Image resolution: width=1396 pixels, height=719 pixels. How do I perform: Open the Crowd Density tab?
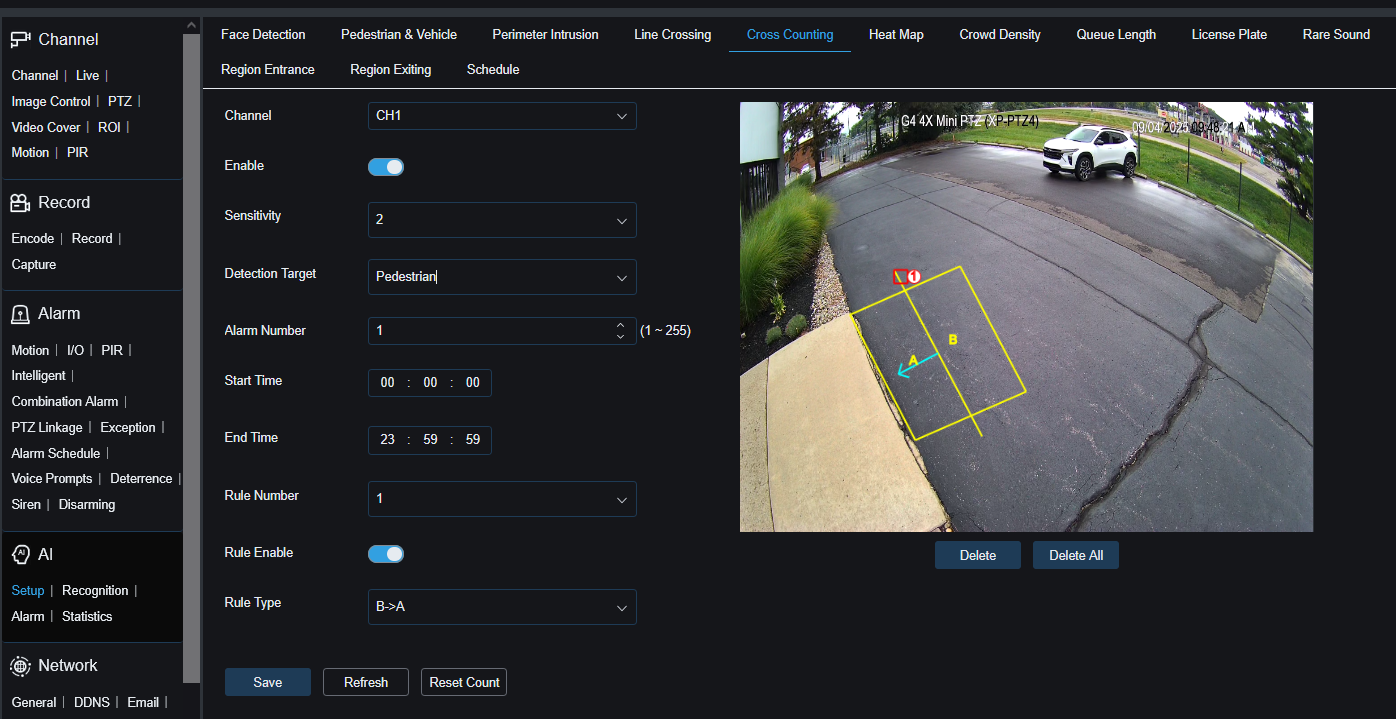point(1000,35)
